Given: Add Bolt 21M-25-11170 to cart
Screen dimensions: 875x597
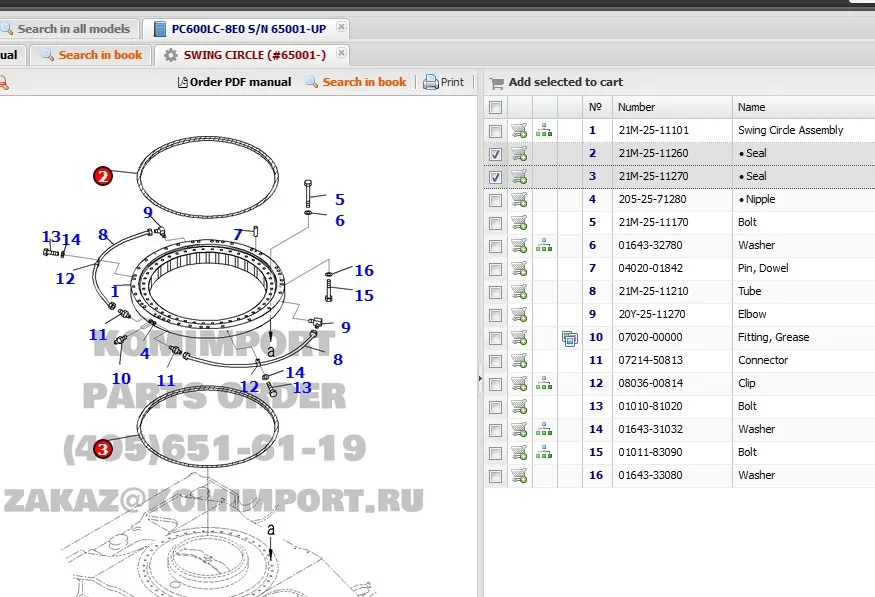Looking at the screenshot, I should tap(519, 223).
